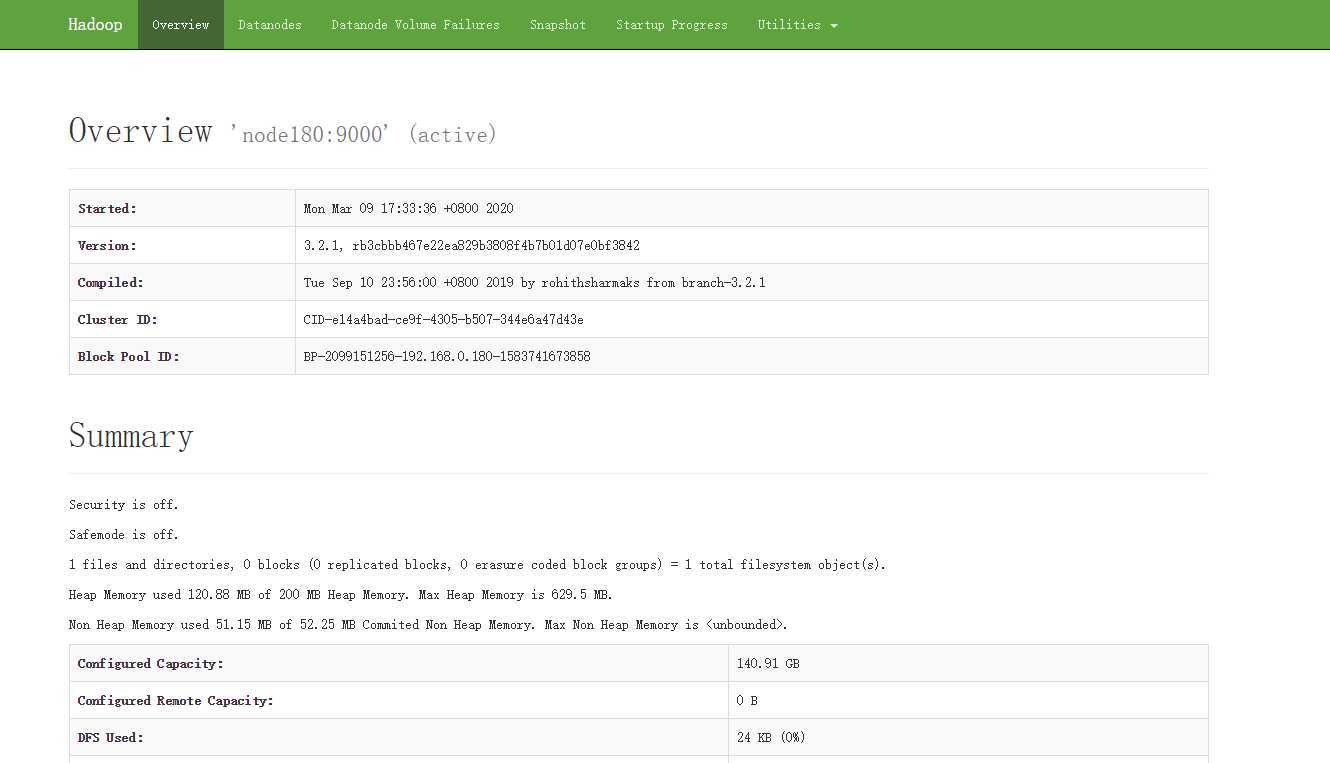Select the 0 B remote capacity value
The height and width of the screenshot is (763, 1330).
[747, 700]
